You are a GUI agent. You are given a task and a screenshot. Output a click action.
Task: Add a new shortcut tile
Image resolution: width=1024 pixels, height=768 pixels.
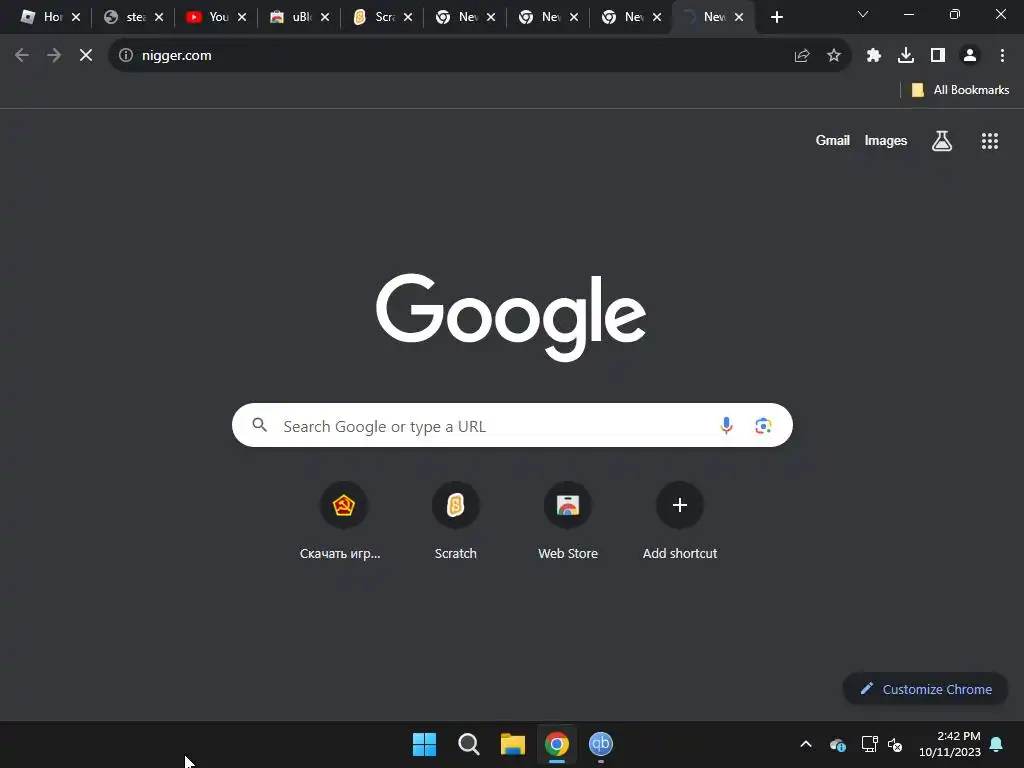[680, 520]
